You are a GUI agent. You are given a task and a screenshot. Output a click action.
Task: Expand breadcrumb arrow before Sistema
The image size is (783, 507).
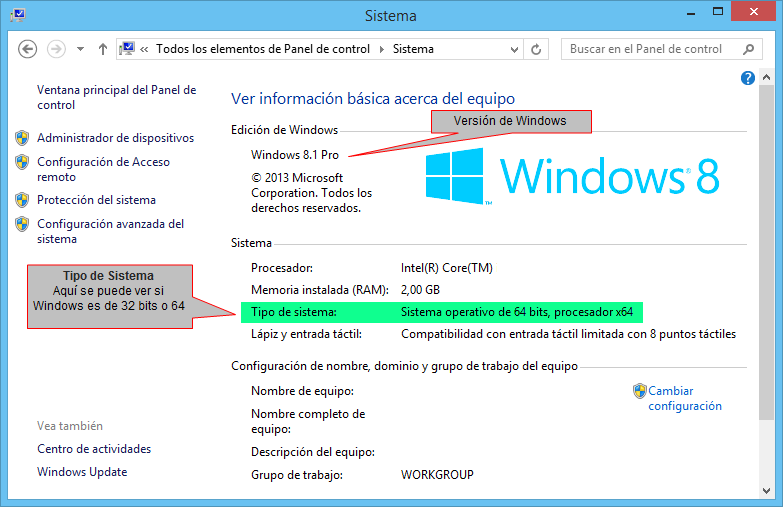pos(382,49)
